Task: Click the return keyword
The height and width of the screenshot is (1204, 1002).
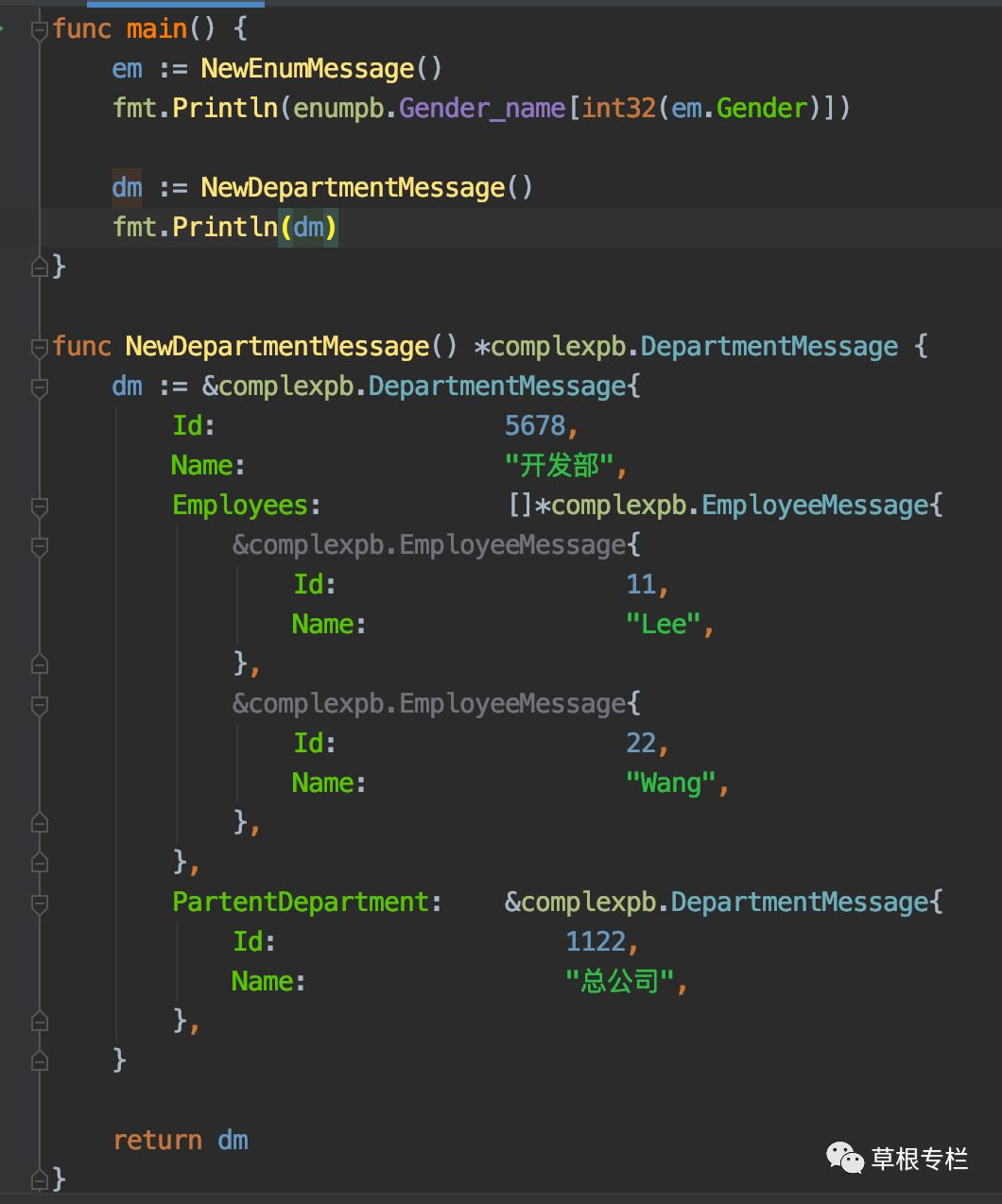Action: coord(157,1141)
